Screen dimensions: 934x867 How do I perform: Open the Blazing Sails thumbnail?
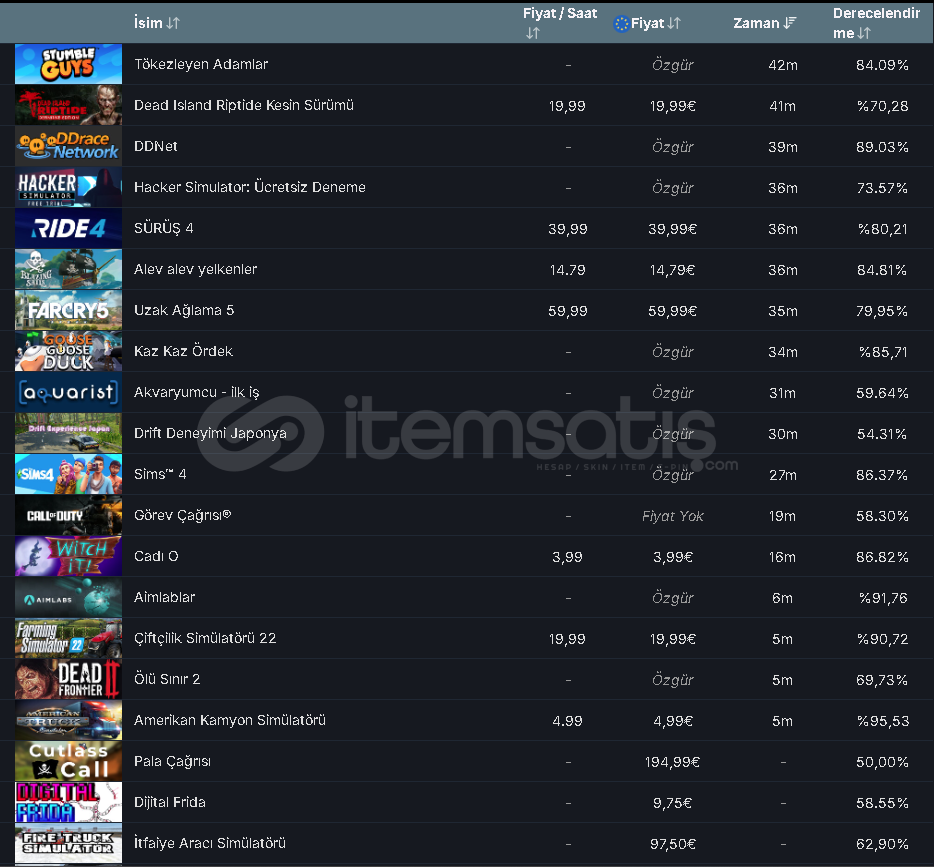pyautogui.click(x=69, y=269)
